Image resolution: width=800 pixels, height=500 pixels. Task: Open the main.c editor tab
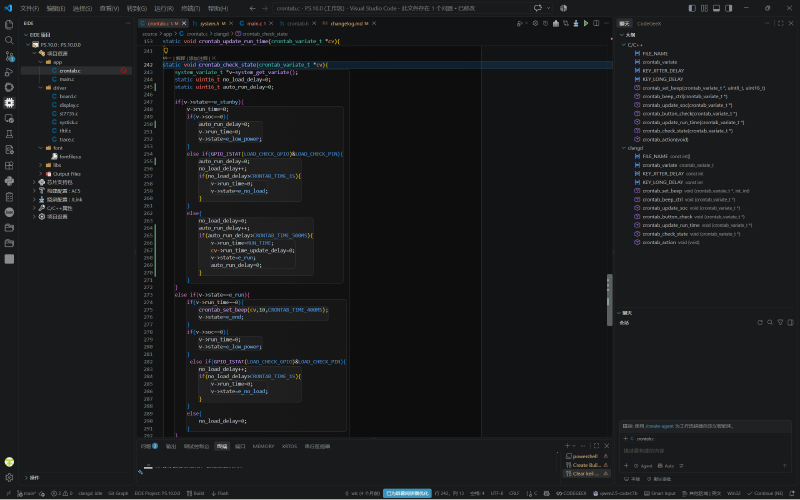click(253, 23)
